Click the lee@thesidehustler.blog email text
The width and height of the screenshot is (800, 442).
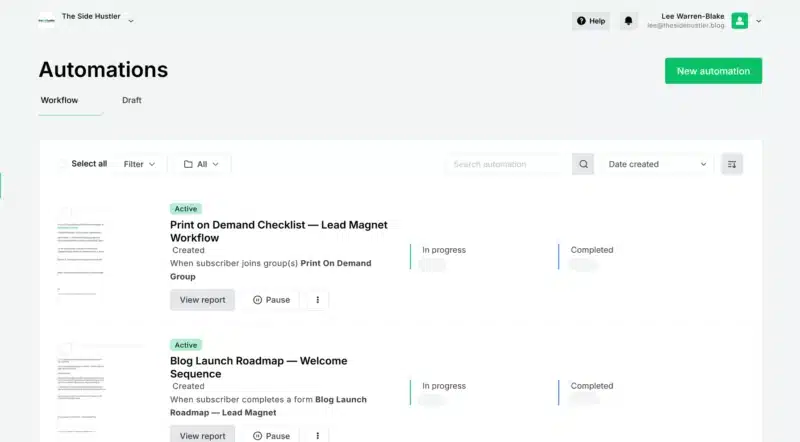686,26
